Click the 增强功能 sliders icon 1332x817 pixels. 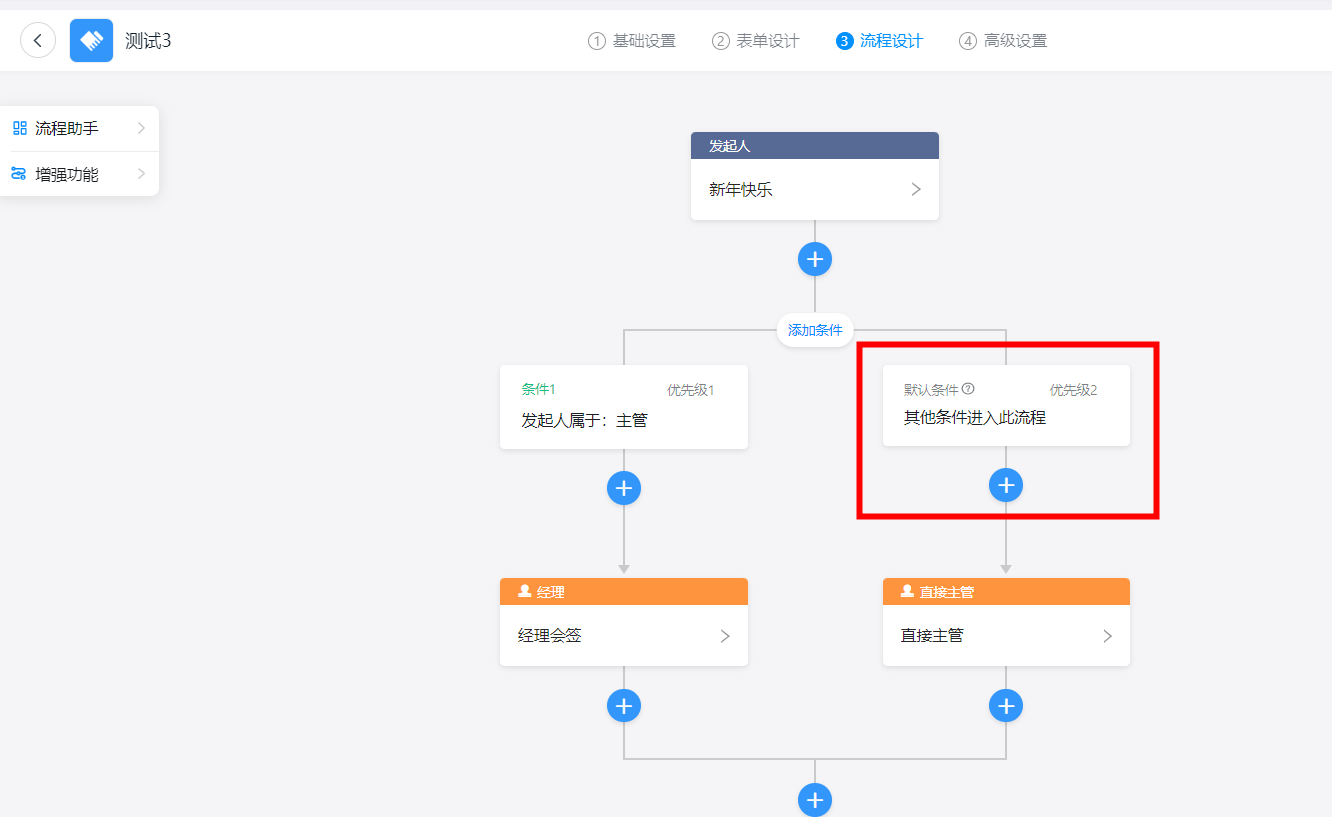pos(19,174)
